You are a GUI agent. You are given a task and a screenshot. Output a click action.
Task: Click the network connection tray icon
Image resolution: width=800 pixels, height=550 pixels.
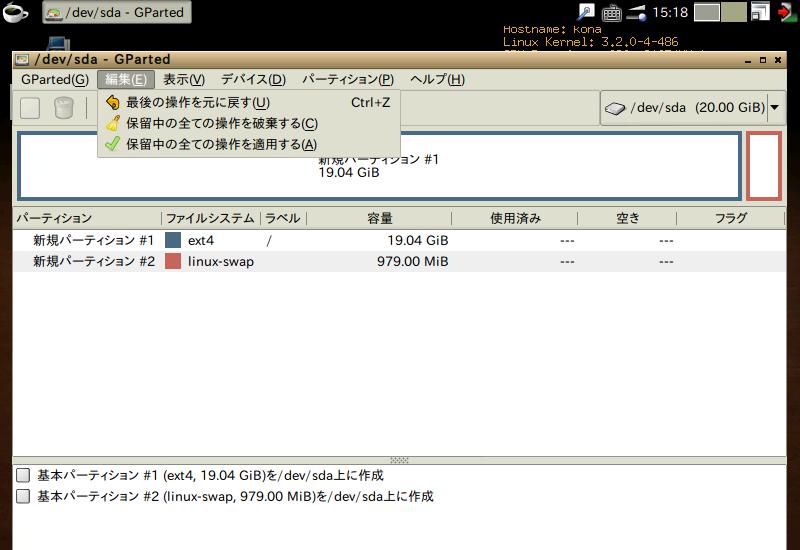[637, 12]
